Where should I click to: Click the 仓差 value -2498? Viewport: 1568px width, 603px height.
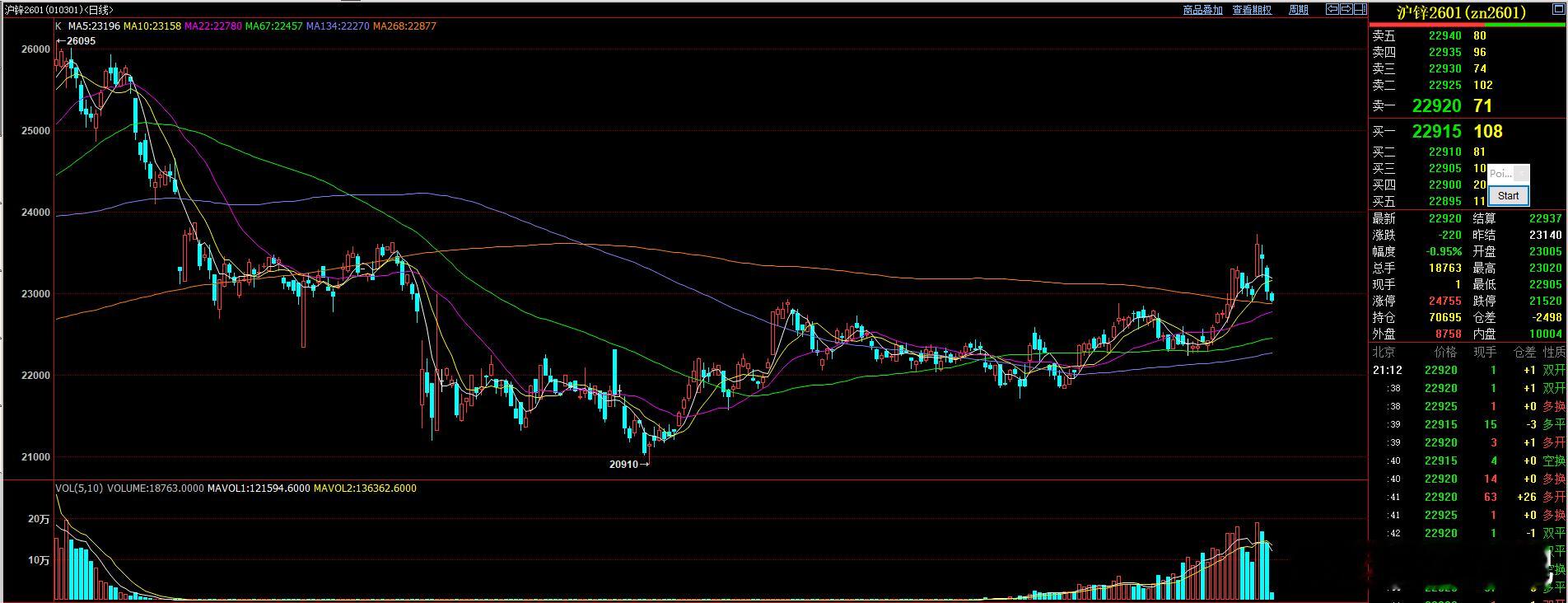[x=1545, y=317]
